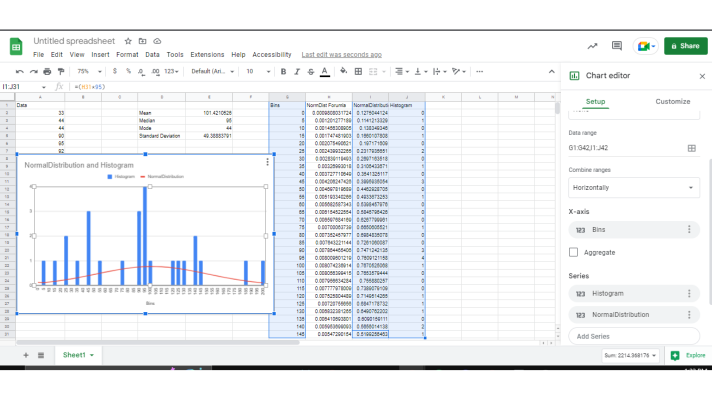Open the File menu

click(39, 54)
